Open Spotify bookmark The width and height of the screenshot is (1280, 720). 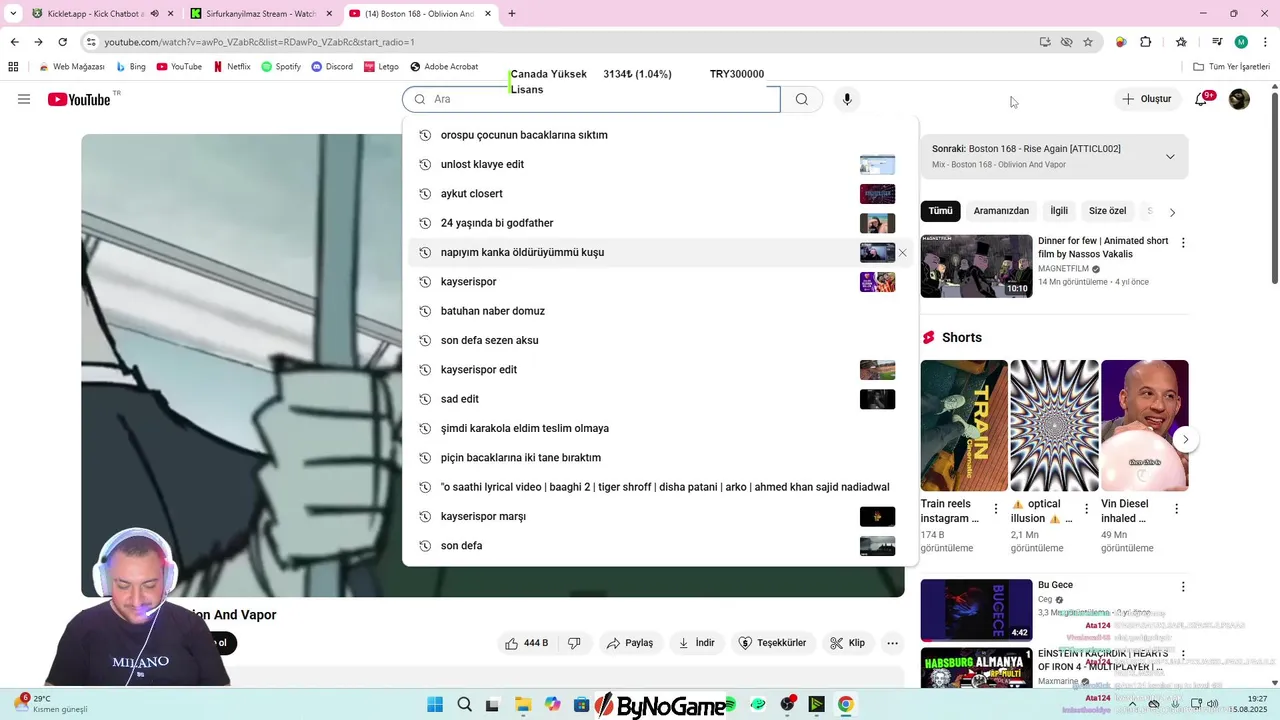281,67
